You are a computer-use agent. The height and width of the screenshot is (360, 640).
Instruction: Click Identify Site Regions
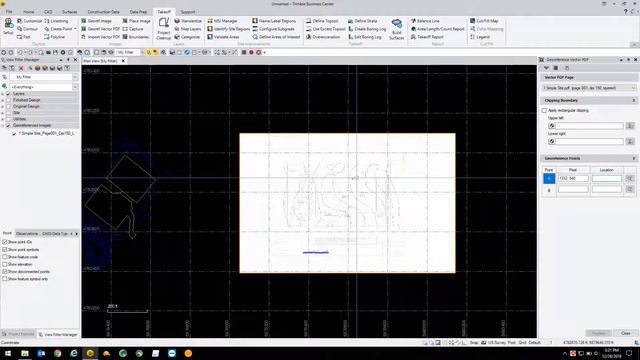click(x=229, y=29)
